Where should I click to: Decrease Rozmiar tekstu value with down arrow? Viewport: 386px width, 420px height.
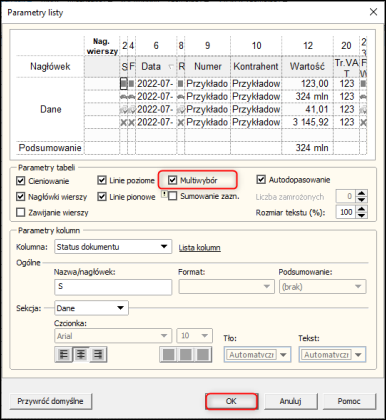click(362, 215)
